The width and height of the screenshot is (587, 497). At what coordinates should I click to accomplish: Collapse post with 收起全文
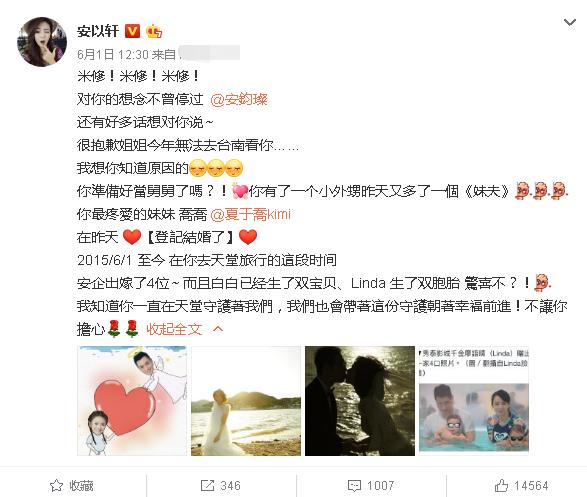click(174, 329)
